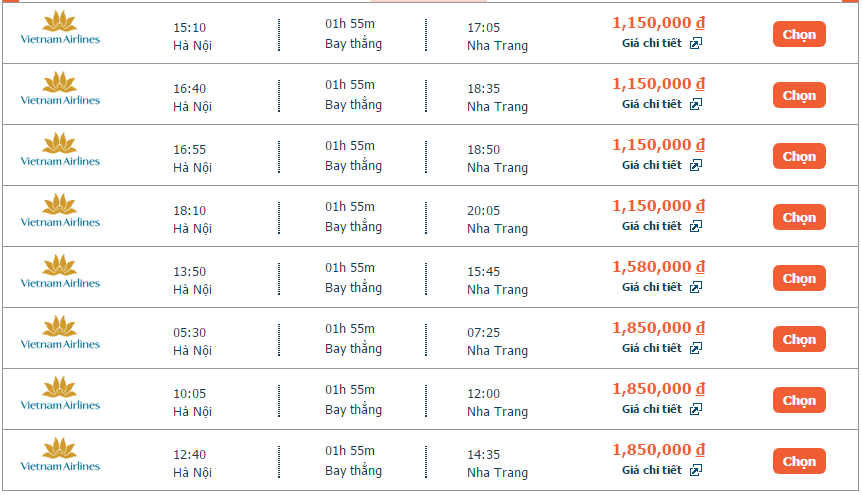Select the 1,580,000 đ flight's Chọn button
Screen dimensions: 862x495
click(x=799, y=278)
